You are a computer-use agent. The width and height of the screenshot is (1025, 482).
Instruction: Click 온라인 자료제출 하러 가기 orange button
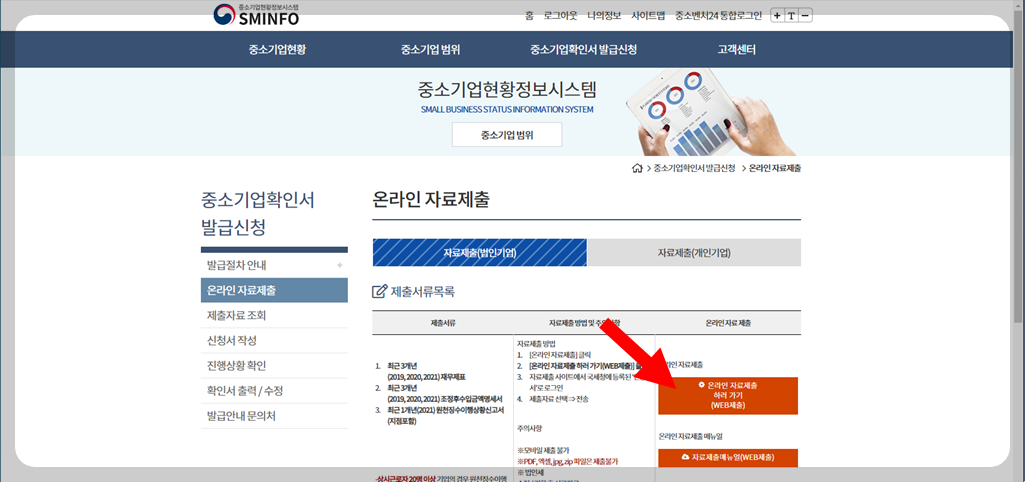point(728,396)
